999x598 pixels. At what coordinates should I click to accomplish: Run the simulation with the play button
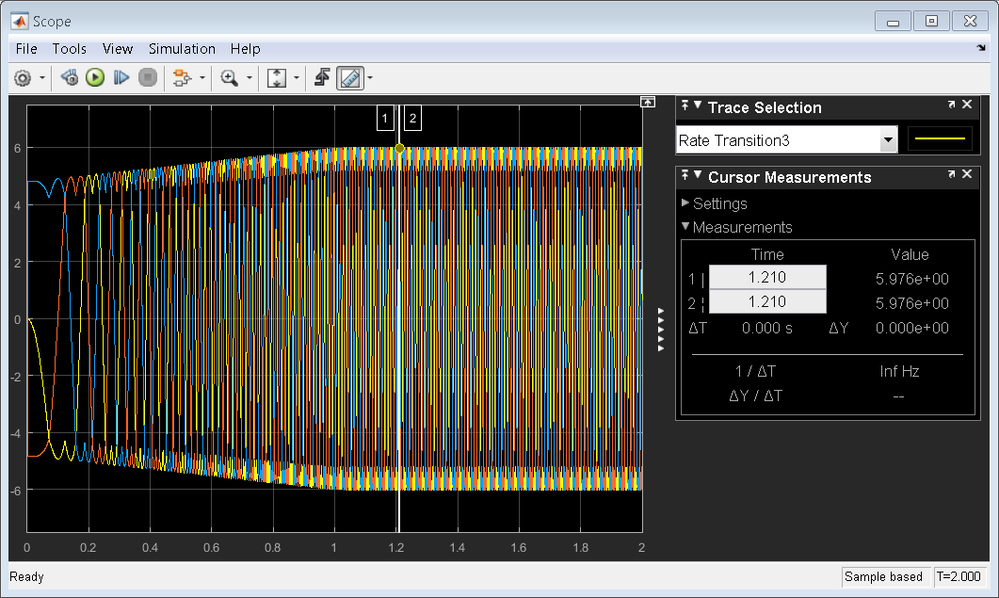click(x=95, y=78)
